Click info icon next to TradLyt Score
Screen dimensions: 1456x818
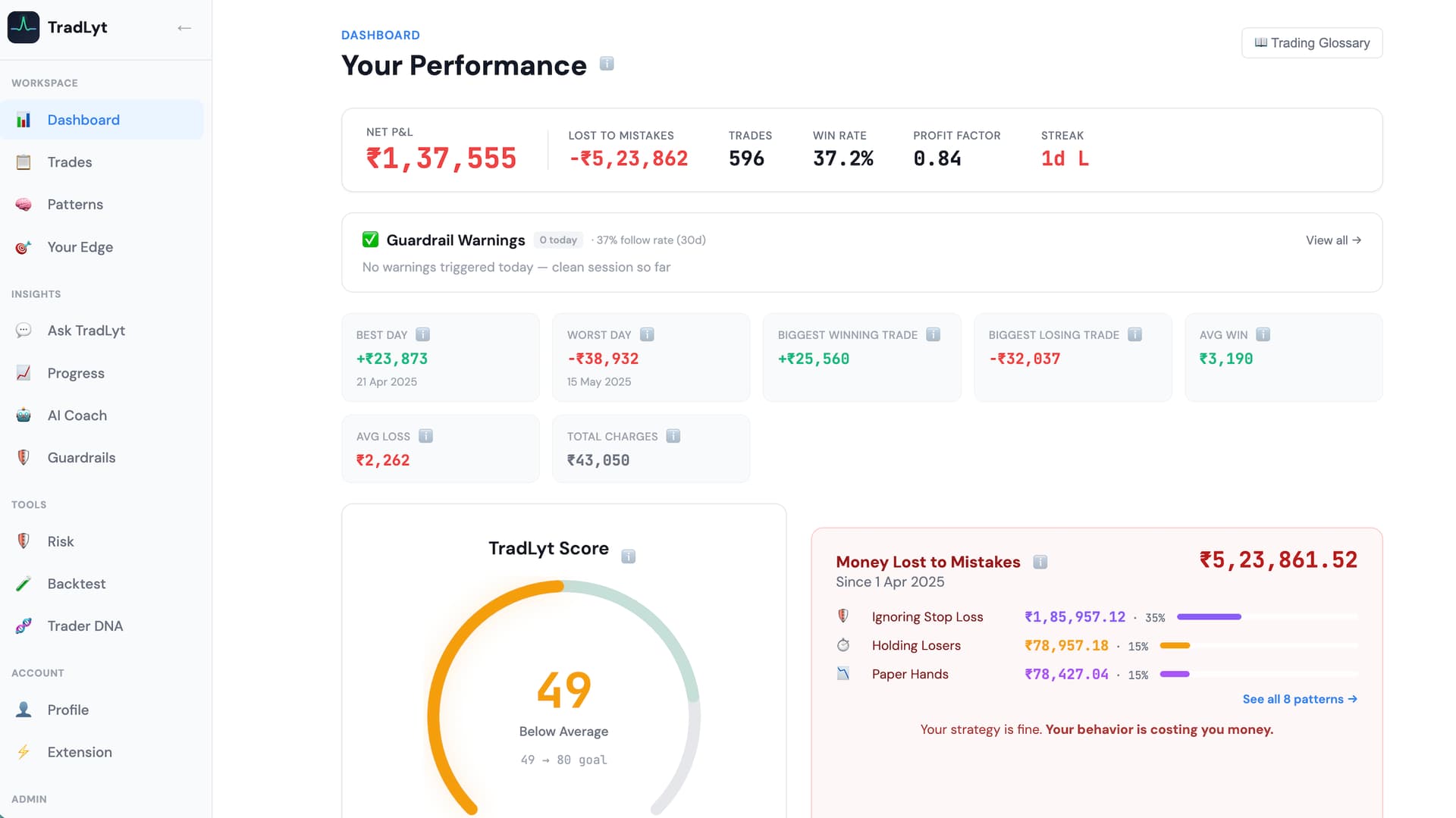[628, 556]
